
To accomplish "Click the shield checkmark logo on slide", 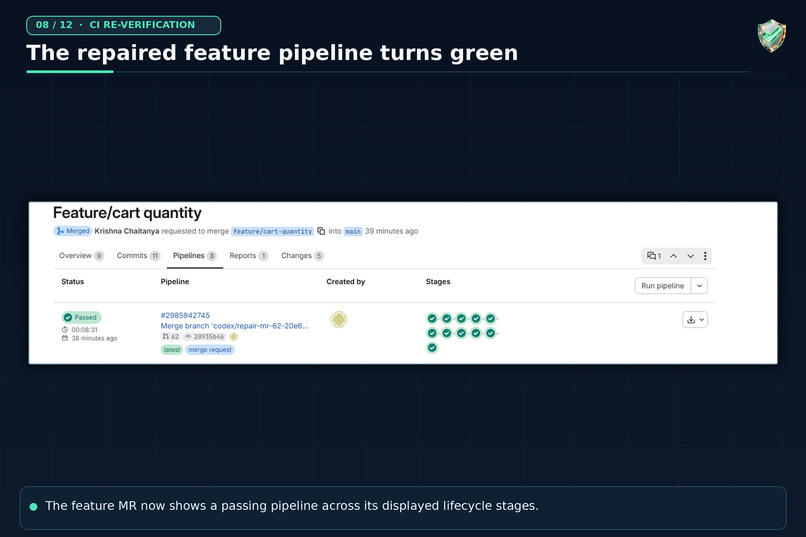I will click(x=772, y=35).
